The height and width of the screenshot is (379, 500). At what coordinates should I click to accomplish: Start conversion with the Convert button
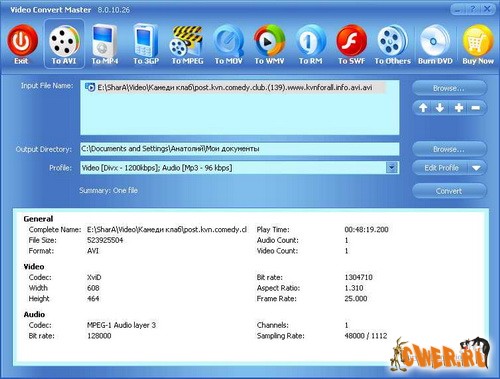[449, 191]
